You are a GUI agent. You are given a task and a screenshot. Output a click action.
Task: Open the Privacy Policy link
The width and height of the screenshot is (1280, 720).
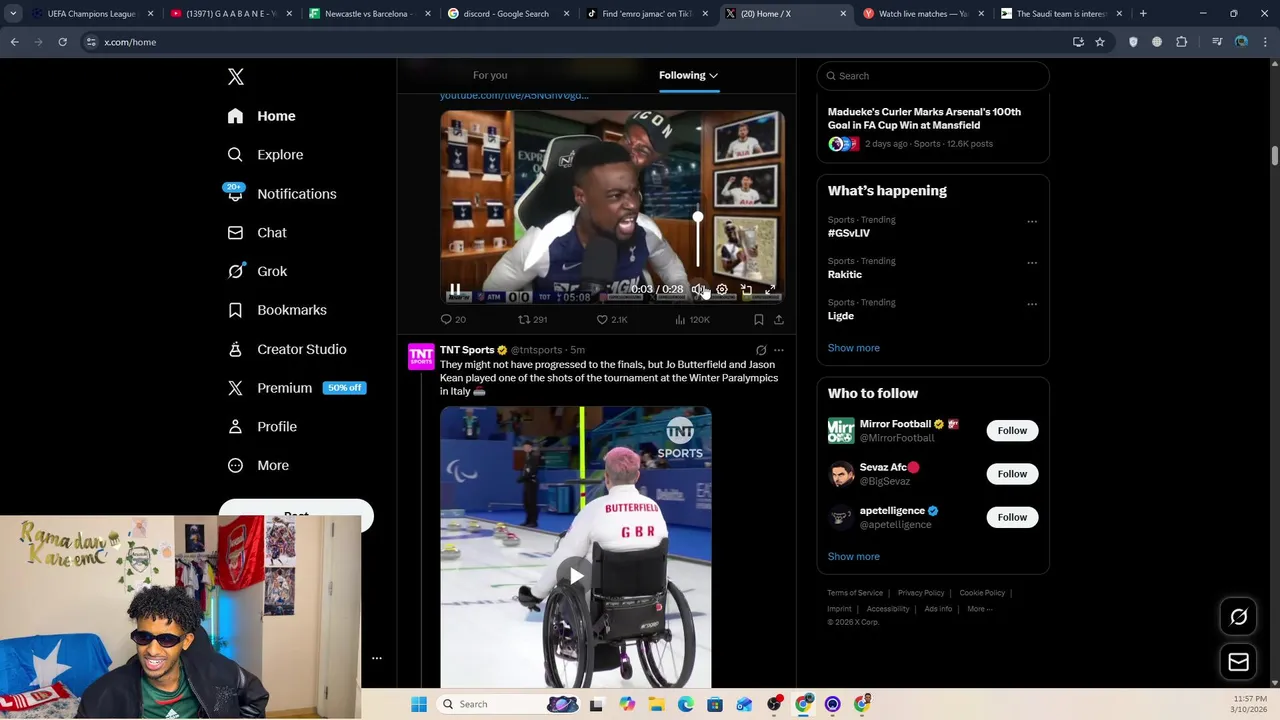921,593
